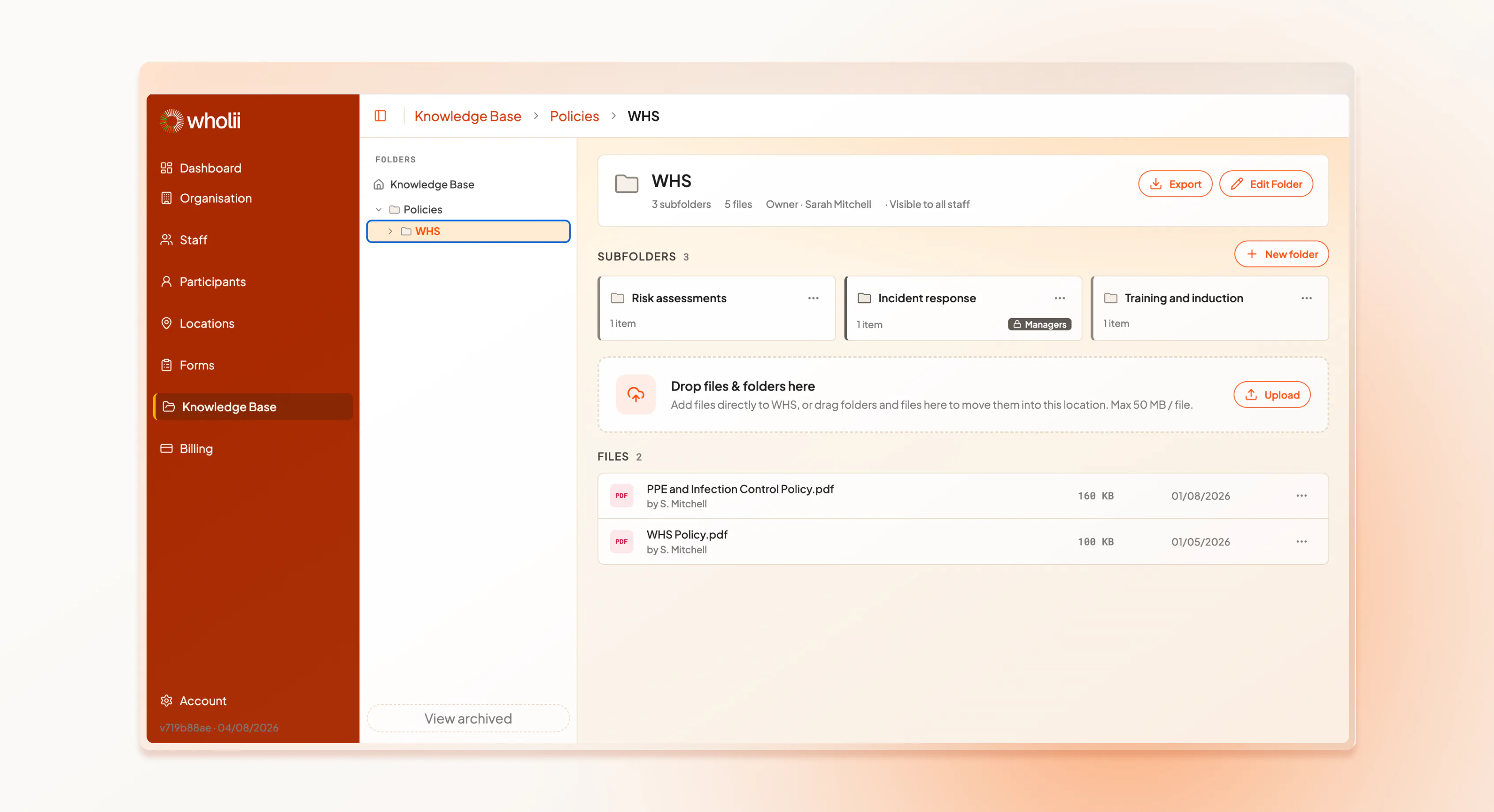Viewport: 1494px width, 812px height.
Task: Open more options for WHS Policy.pdf
Action: [1302, 541]
